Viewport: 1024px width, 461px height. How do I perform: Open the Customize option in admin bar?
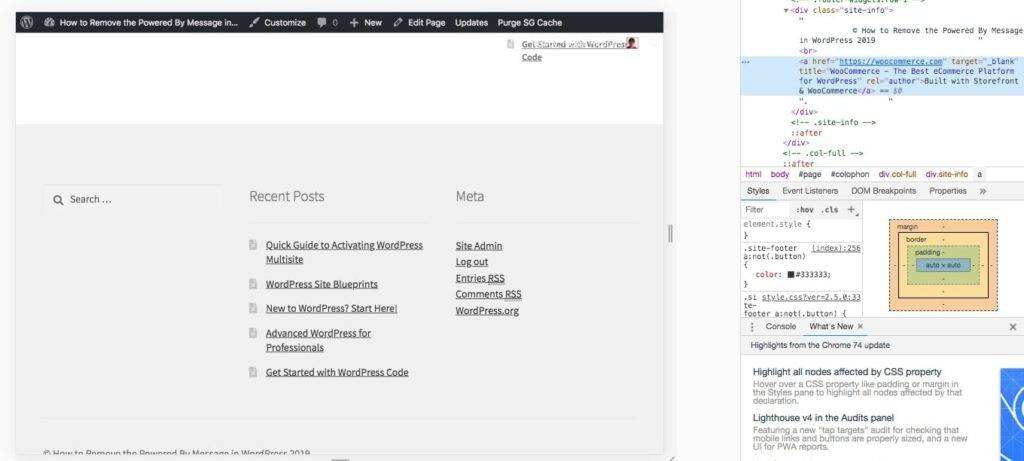click(278, 22)
